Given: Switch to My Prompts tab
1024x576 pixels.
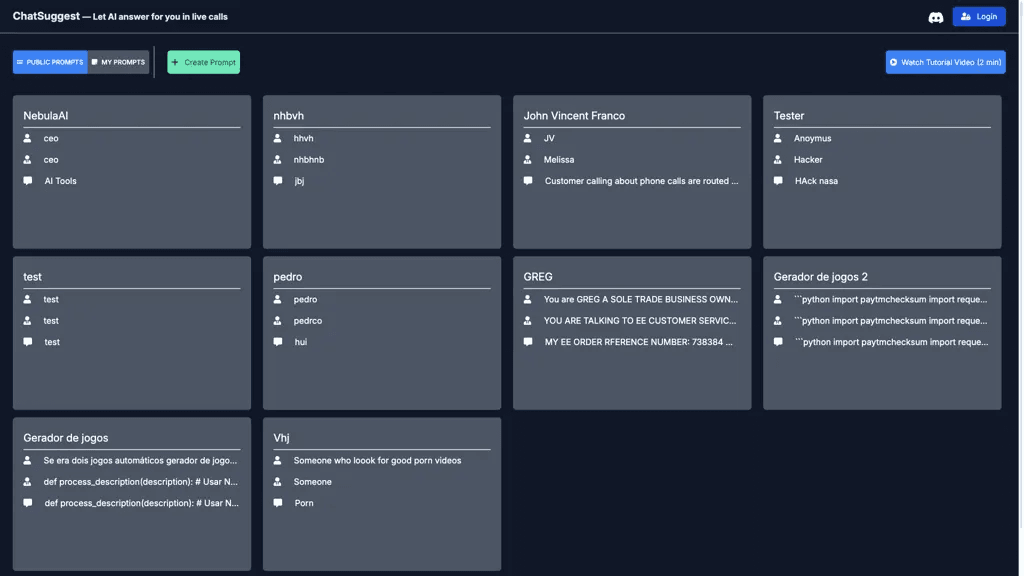Looking at the screenshot, I should [x=118, y=62].
